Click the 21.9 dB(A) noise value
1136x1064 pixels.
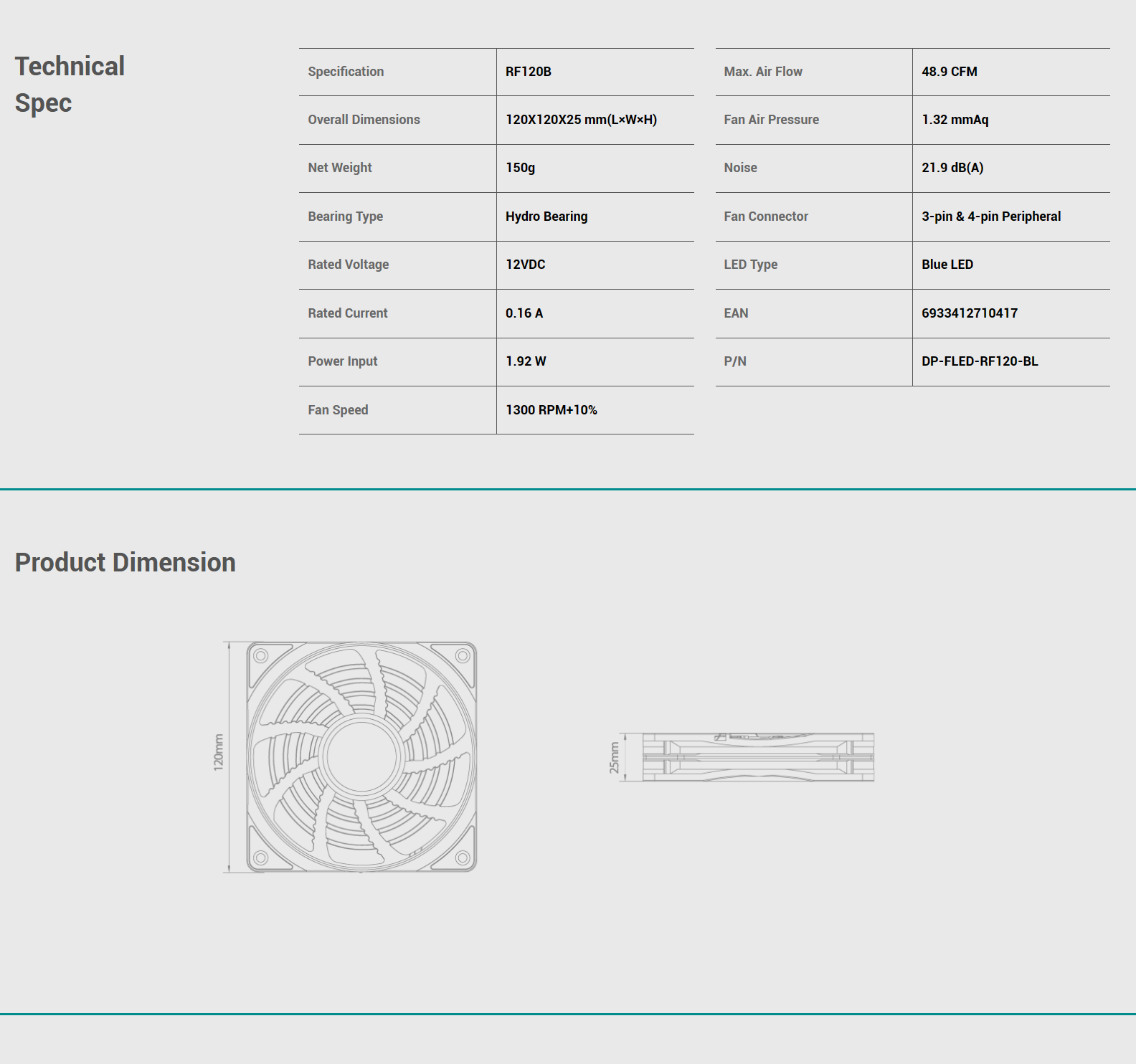coord(952,168)
